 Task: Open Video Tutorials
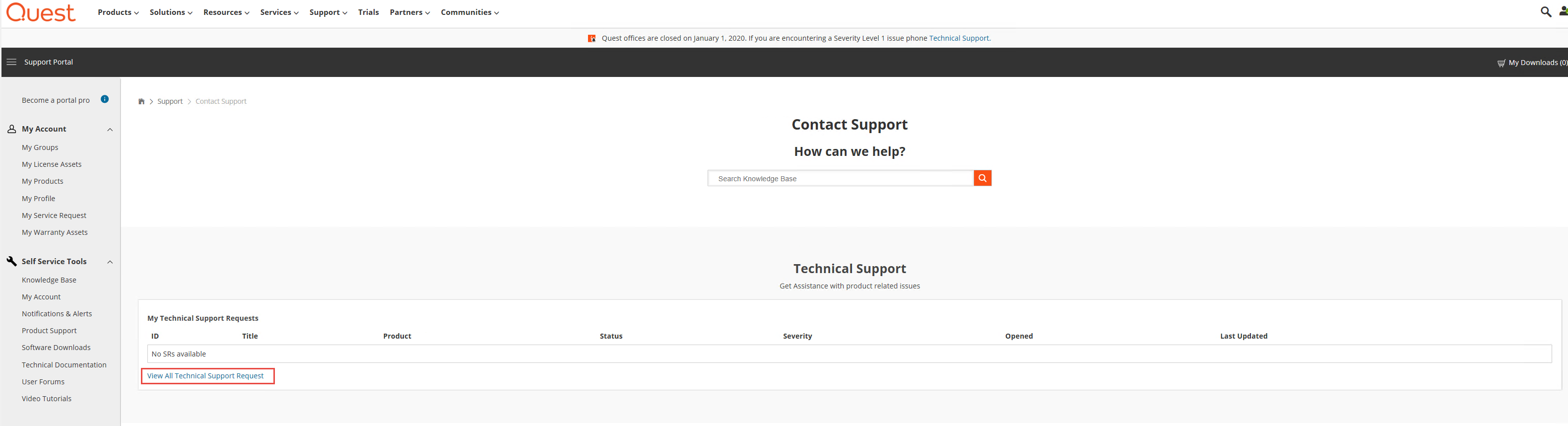pos(47,399)
